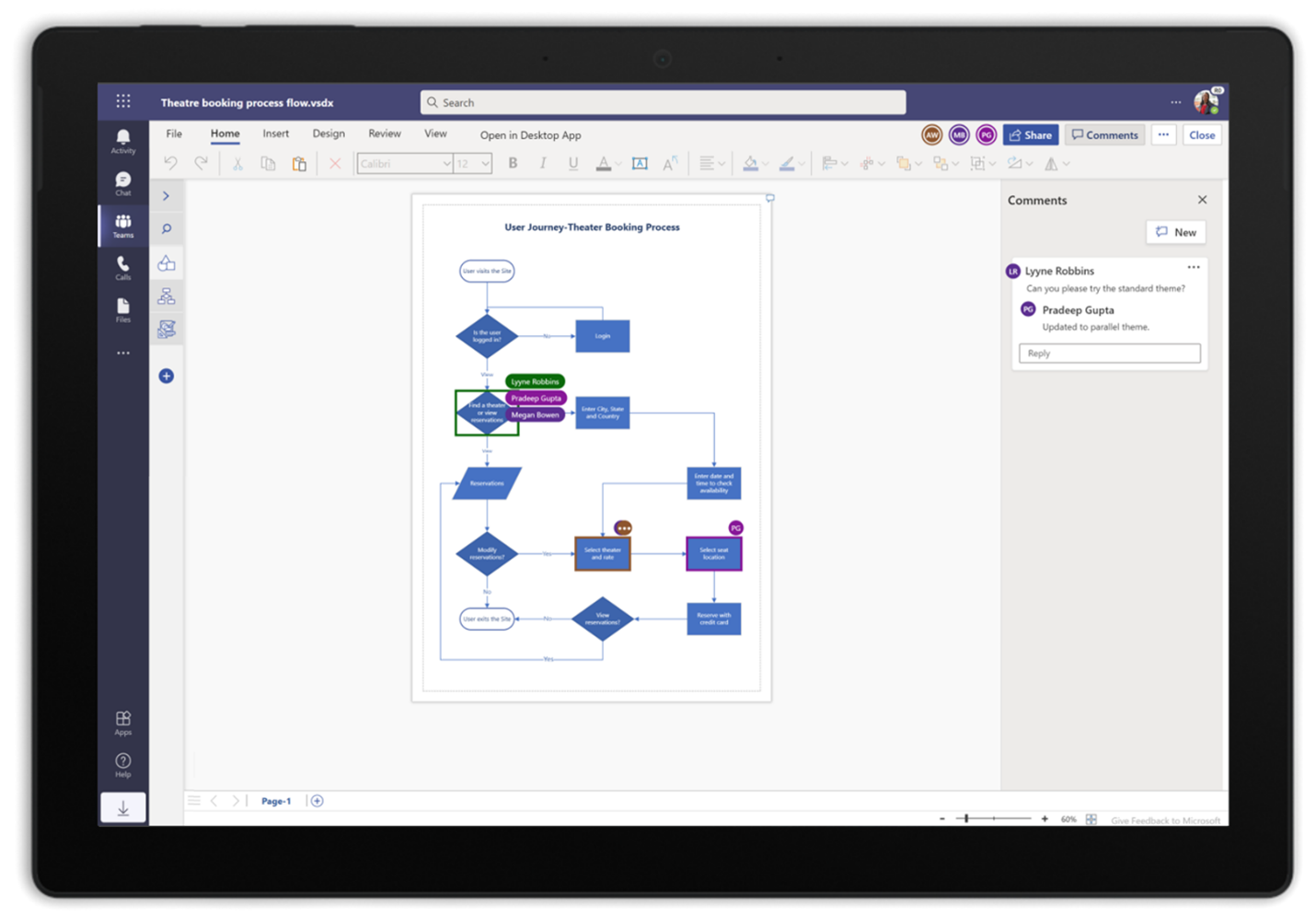Image resolution: width=1316 pixels, height=916 pixels.
Task: Expand the left shapes panel with chevron
Action: tap(167, 195)
